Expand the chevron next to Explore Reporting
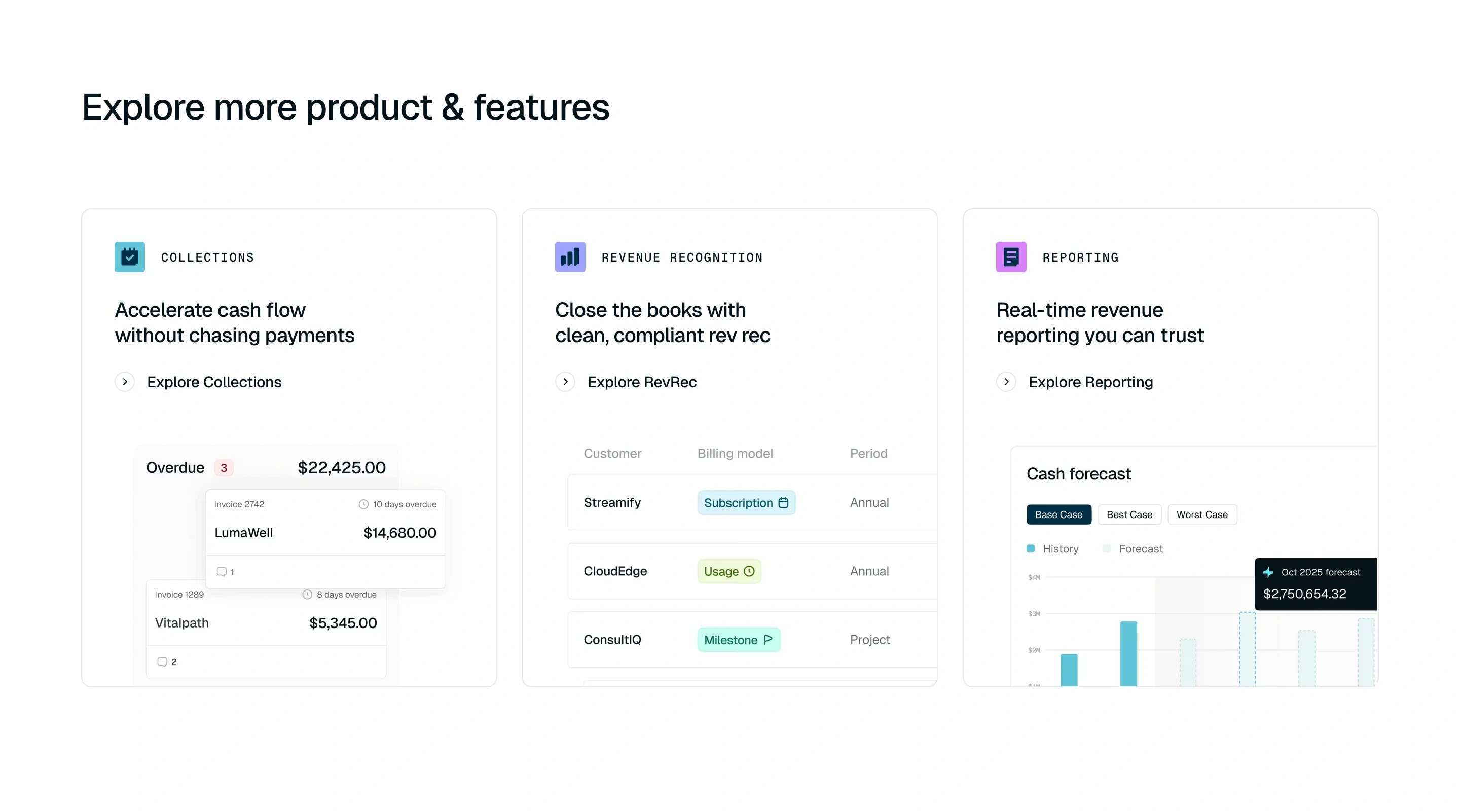 click(1006, 381)
